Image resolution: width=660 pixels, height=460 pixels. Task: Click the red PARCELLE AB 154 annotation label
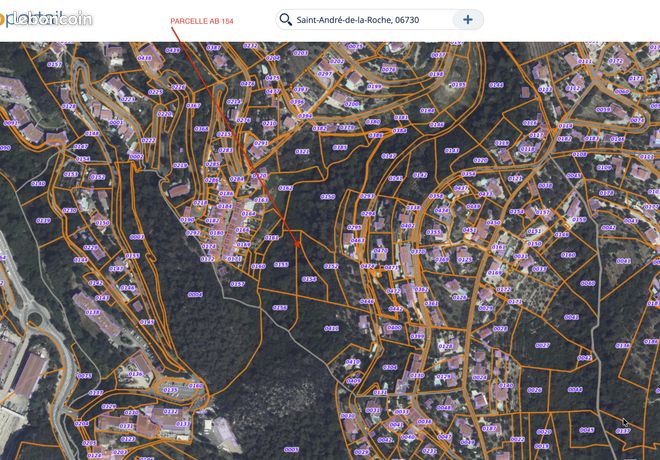coord(202,21)
